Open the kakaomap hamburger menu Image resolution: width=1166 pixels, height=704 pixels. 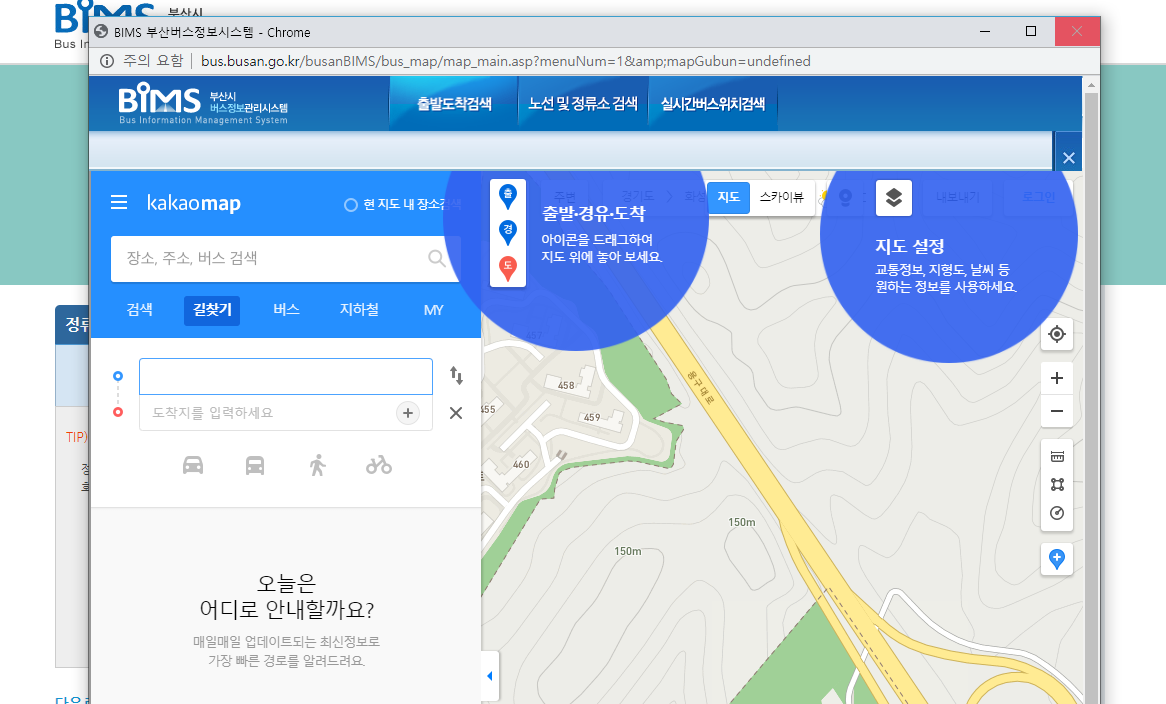click(x=119, y=202)
